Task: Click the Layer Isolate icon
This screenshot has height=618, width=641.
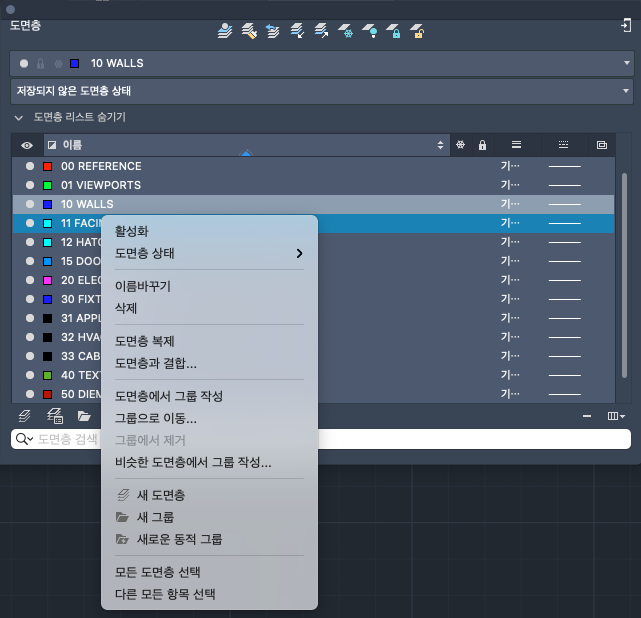Action: click(297, 31)
